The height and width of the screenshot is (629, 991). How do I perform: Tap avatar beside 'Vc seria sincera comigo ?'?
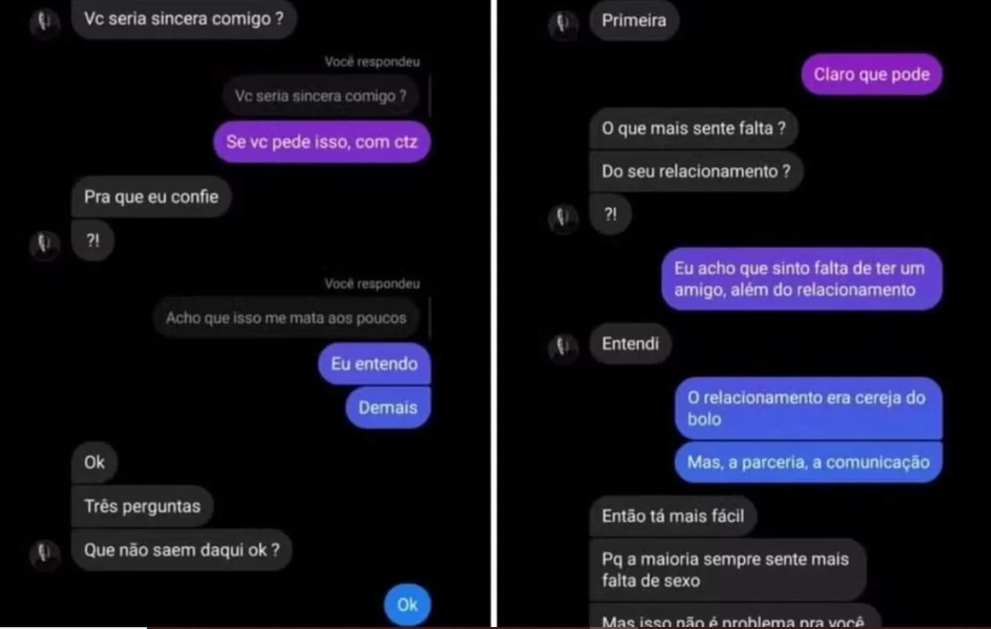[x=44, y=23]
